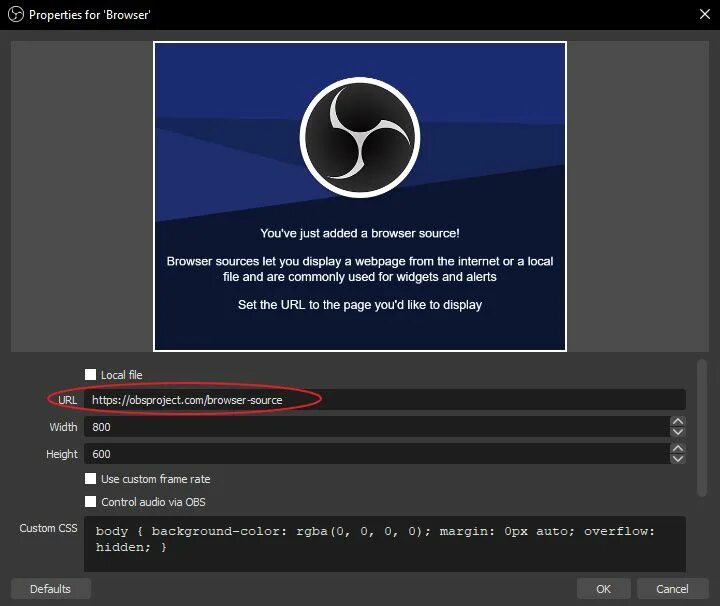The width and height of the screenshot is (720, 606).
Task: Click the properties panel vertical scrollbar
Action: click(701, 428)
